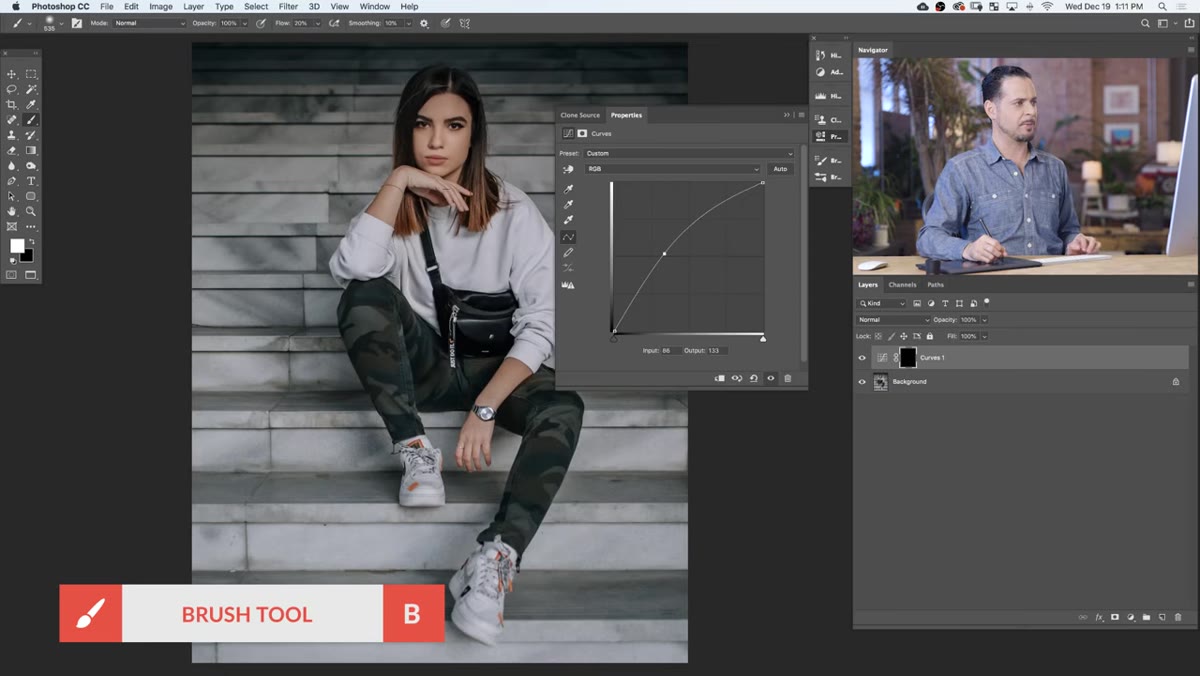Reset Curves adjustment to defaults
This screenshot has width=1200, height=676.
click(x=753, y=378)
